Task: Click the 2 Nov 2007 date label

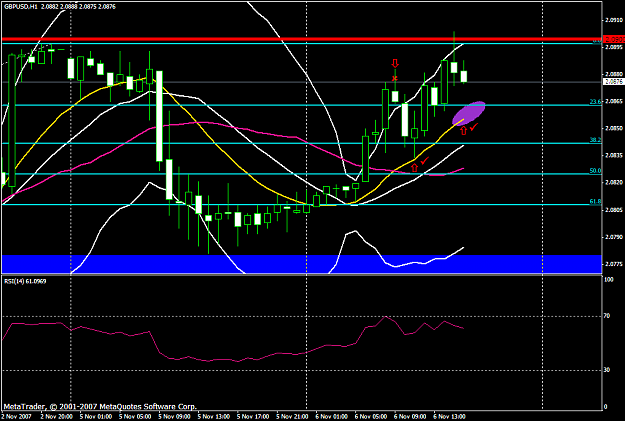Action: [16, 417]
